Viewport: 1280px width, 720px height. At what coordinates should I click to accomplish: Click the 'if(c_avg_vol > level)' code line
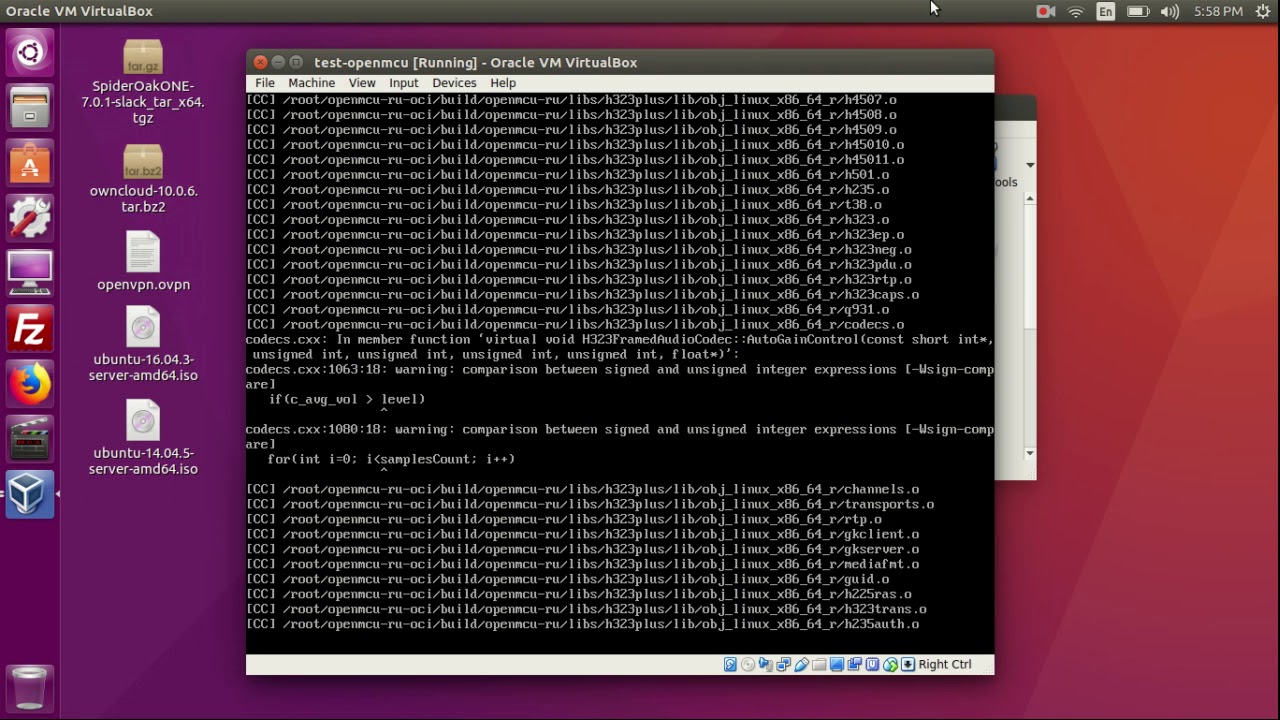click(347, 399)
